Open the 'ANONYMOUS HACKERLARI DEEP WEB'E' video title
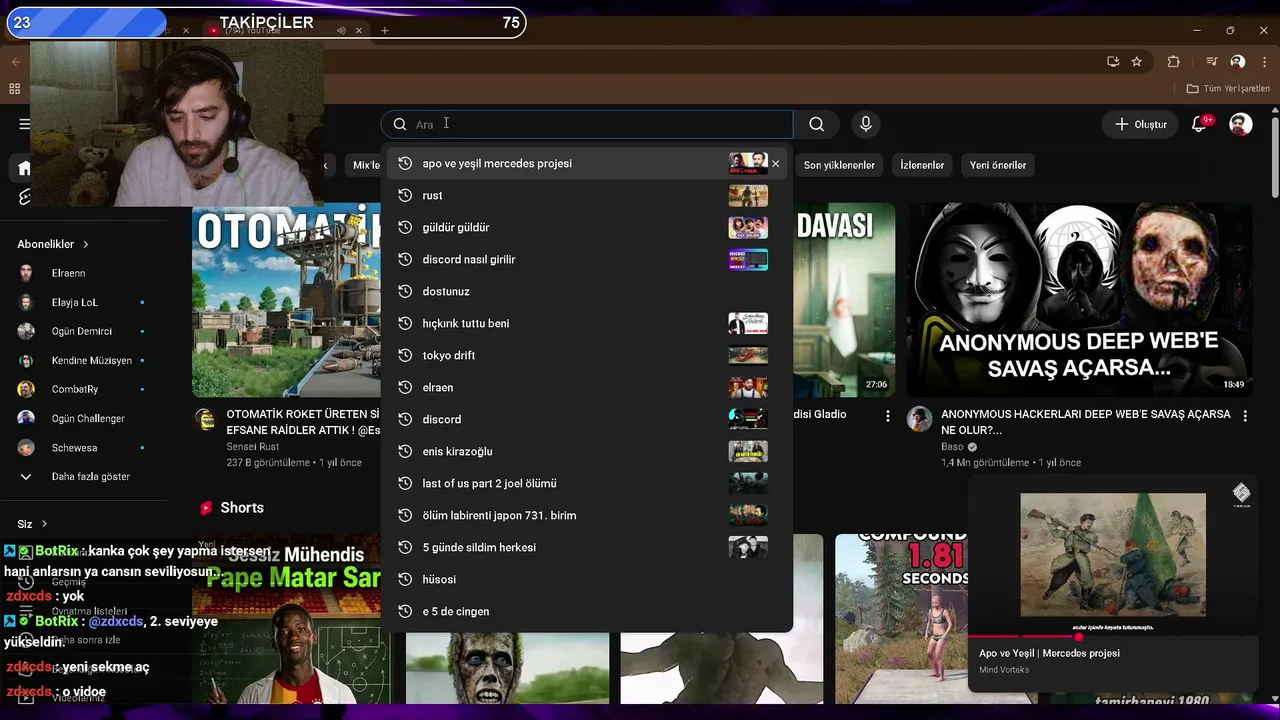The image size is (1280, 720). pyautogui.click(x=1085, y=422)
